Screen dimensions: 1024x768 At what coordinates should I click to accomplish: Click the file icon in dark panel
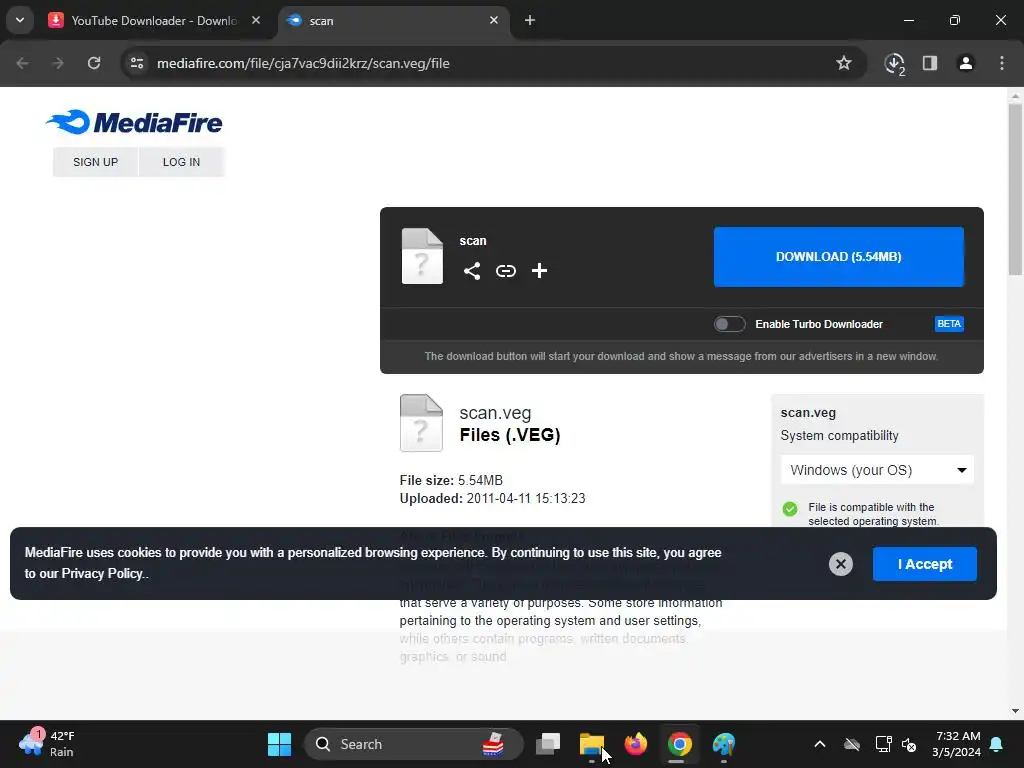pos(422,256)
